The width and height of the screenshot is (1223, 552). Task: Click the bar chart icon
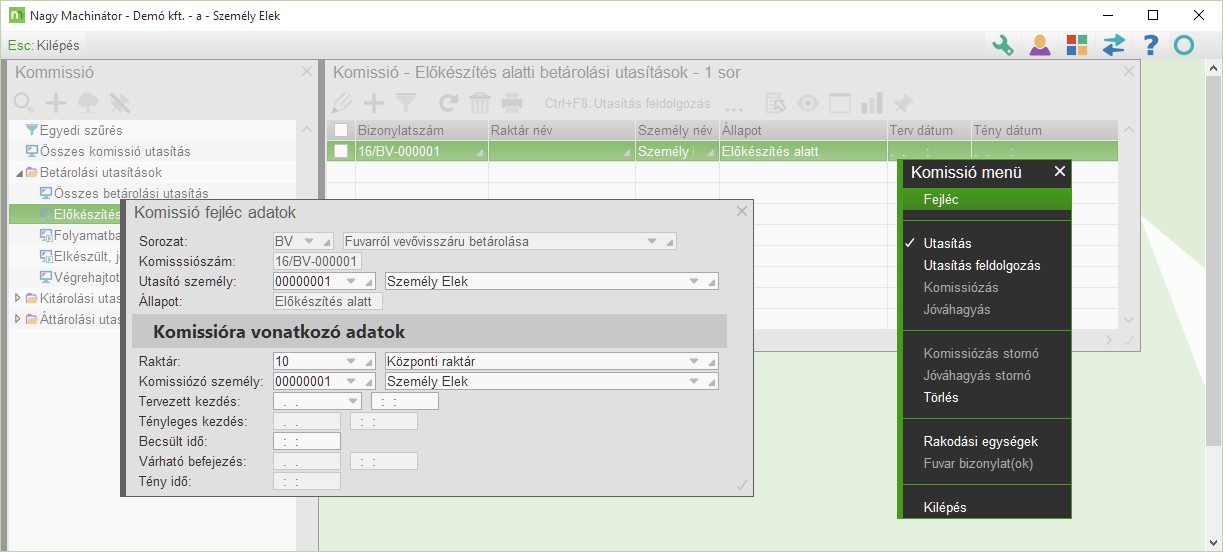point(872,102)
